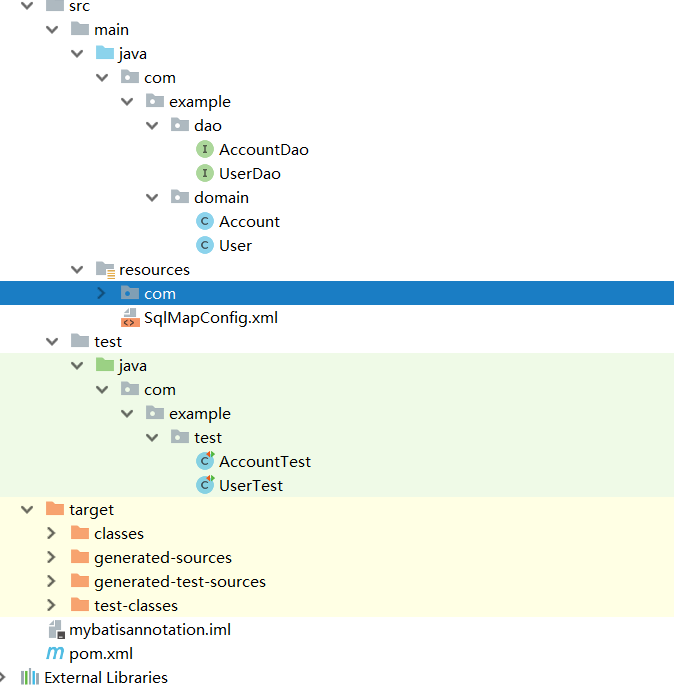Click the AccountTest class icon
674x689 pixels.
tap(205, 461)
